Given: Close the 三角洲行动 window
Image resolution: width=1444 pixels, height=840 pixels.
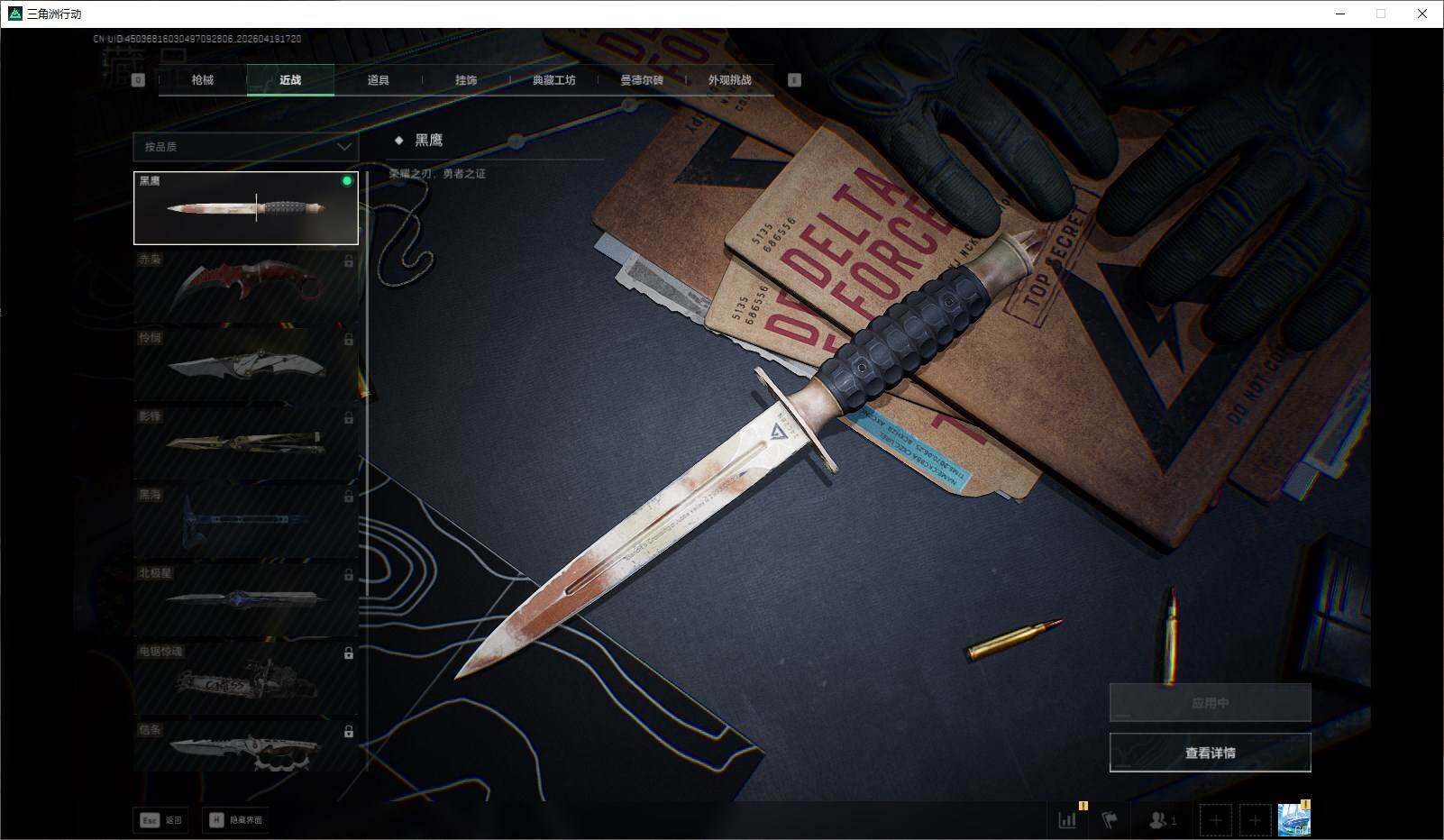Looking at the screenshot, I should pos(1422,14).
